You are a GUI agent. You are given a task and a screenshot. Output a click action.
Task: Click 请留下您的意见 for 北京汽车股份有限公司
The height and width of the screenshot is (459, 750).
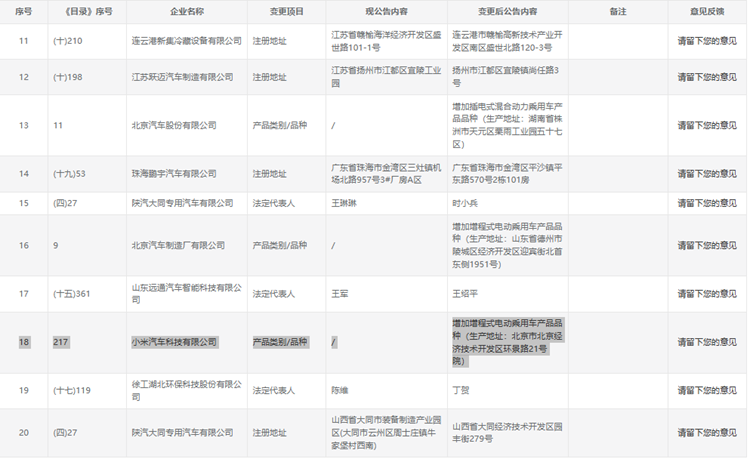(706, 125)
